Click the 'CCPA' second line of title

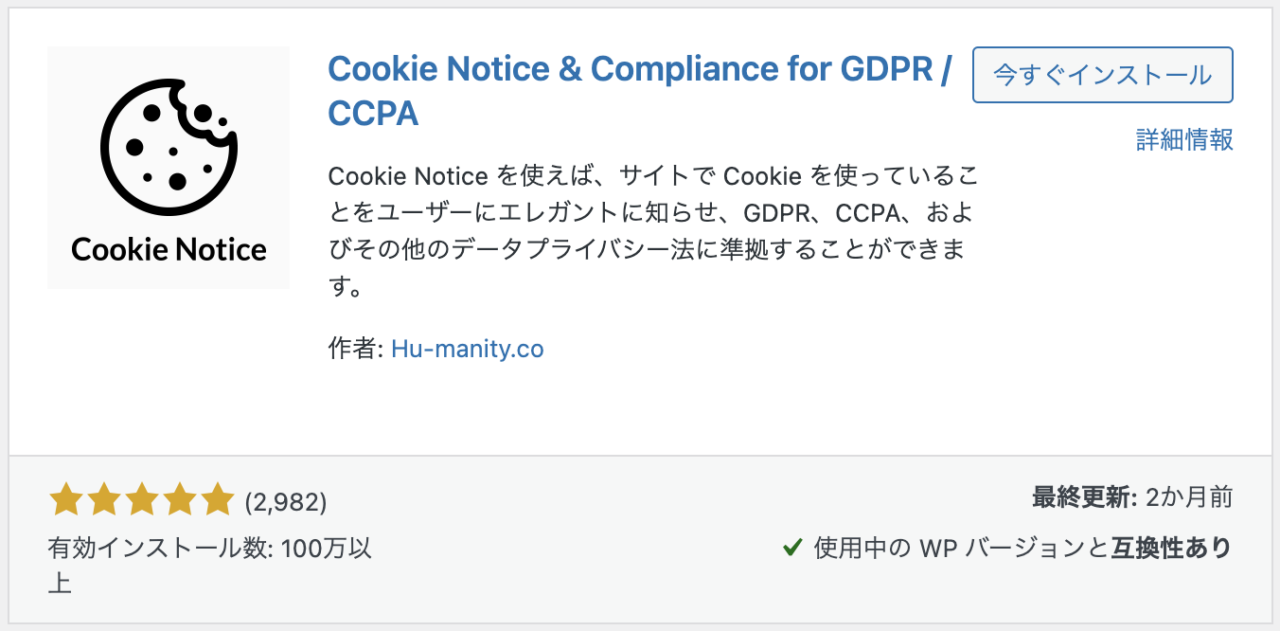(x=373, y=114)
